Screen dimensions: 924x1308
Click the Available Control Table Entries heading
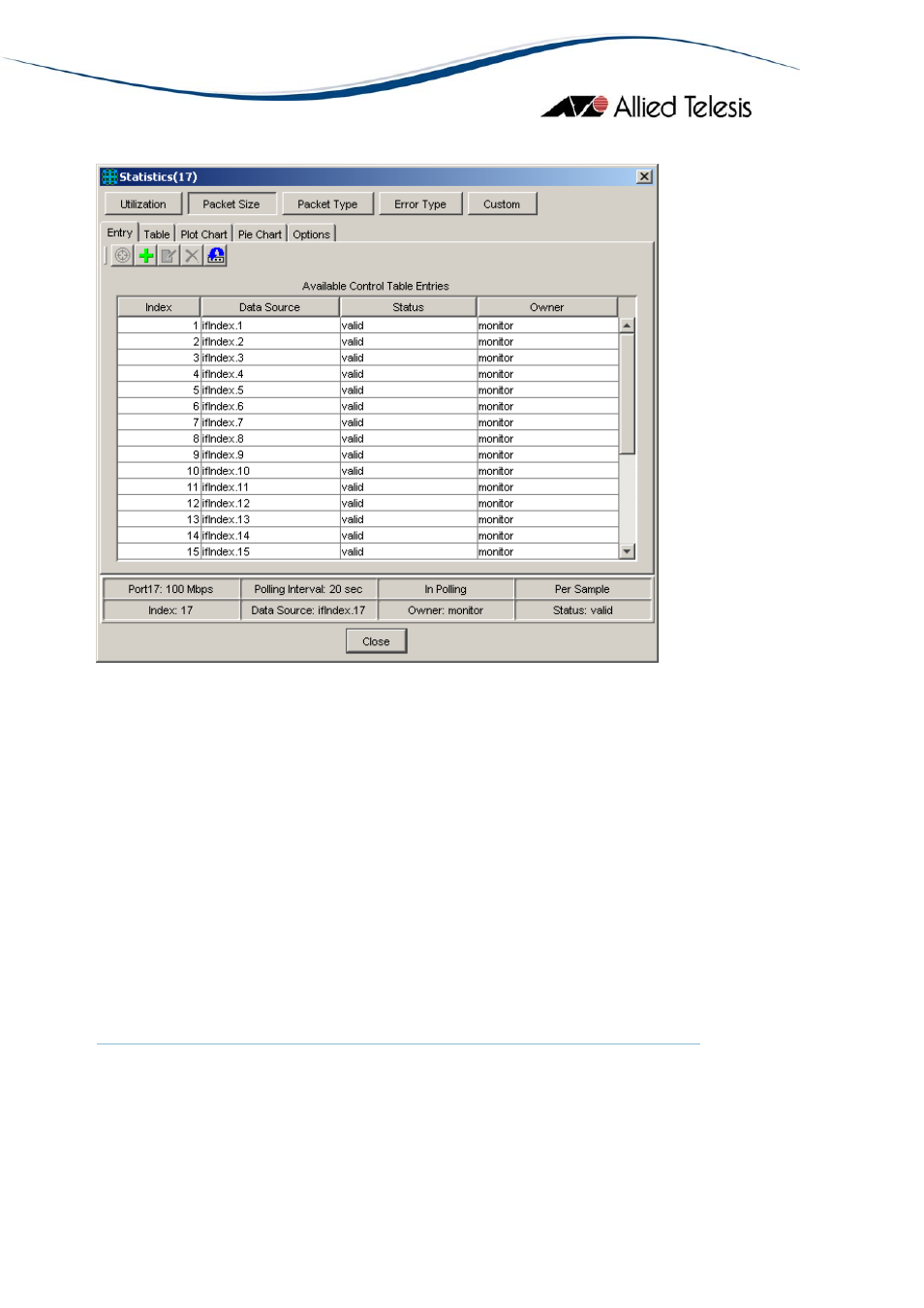376,286
